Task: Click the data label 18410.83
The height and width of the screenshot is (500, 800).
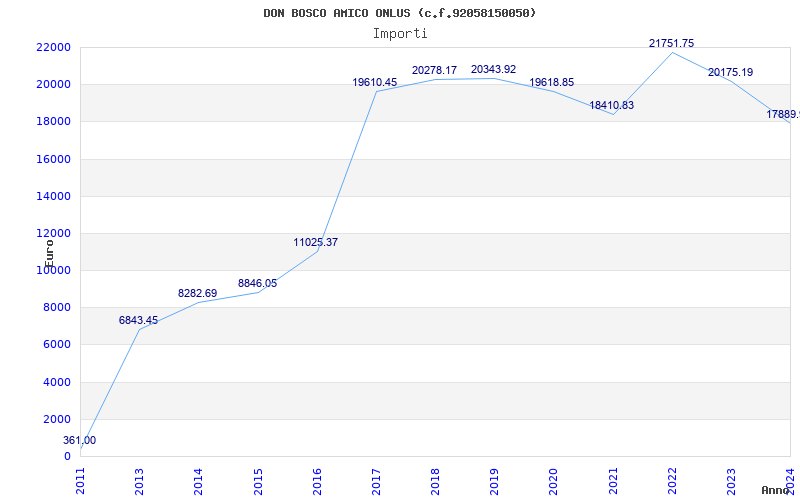Action: coord(612,105)
